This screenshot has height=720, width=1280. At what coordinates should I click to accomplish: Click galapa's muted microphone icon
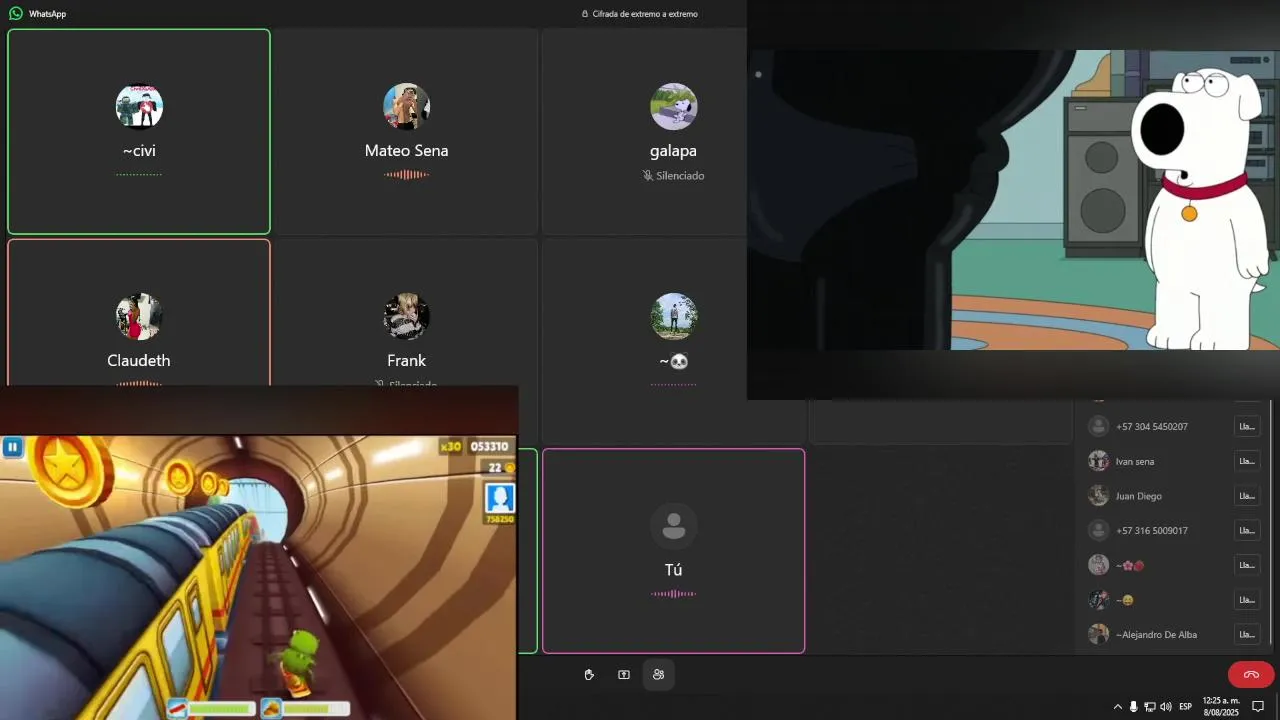coord(648,175)
